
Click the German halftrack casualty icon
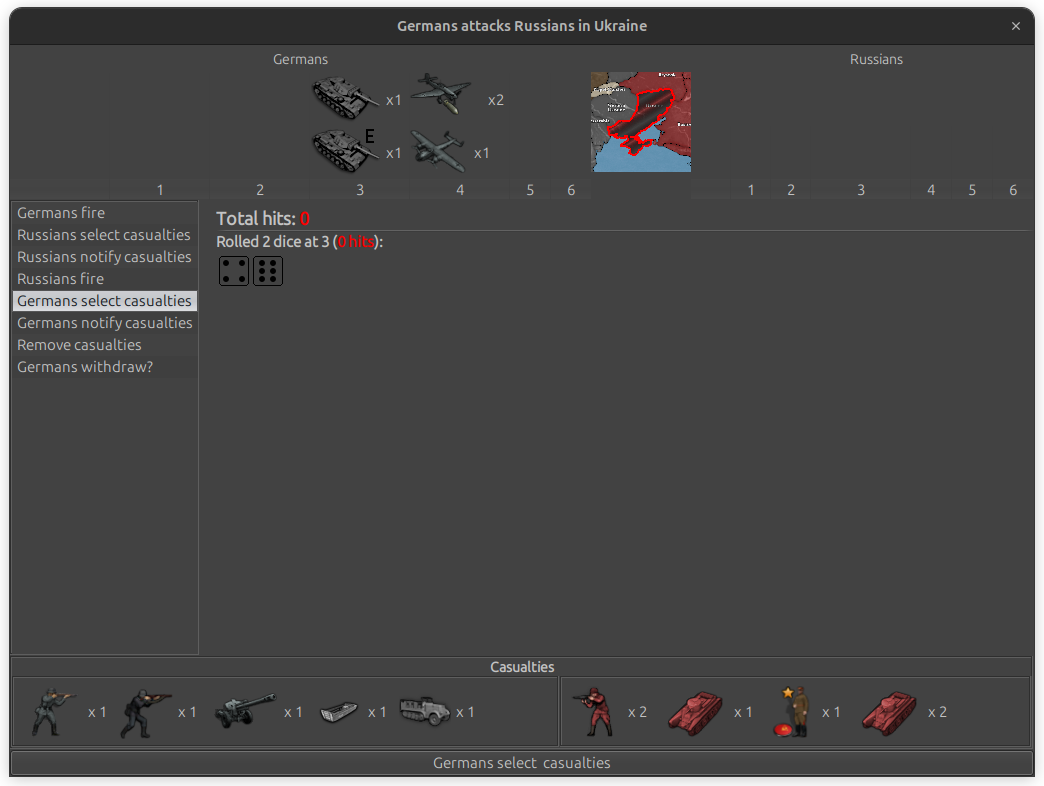pos(425,709)
